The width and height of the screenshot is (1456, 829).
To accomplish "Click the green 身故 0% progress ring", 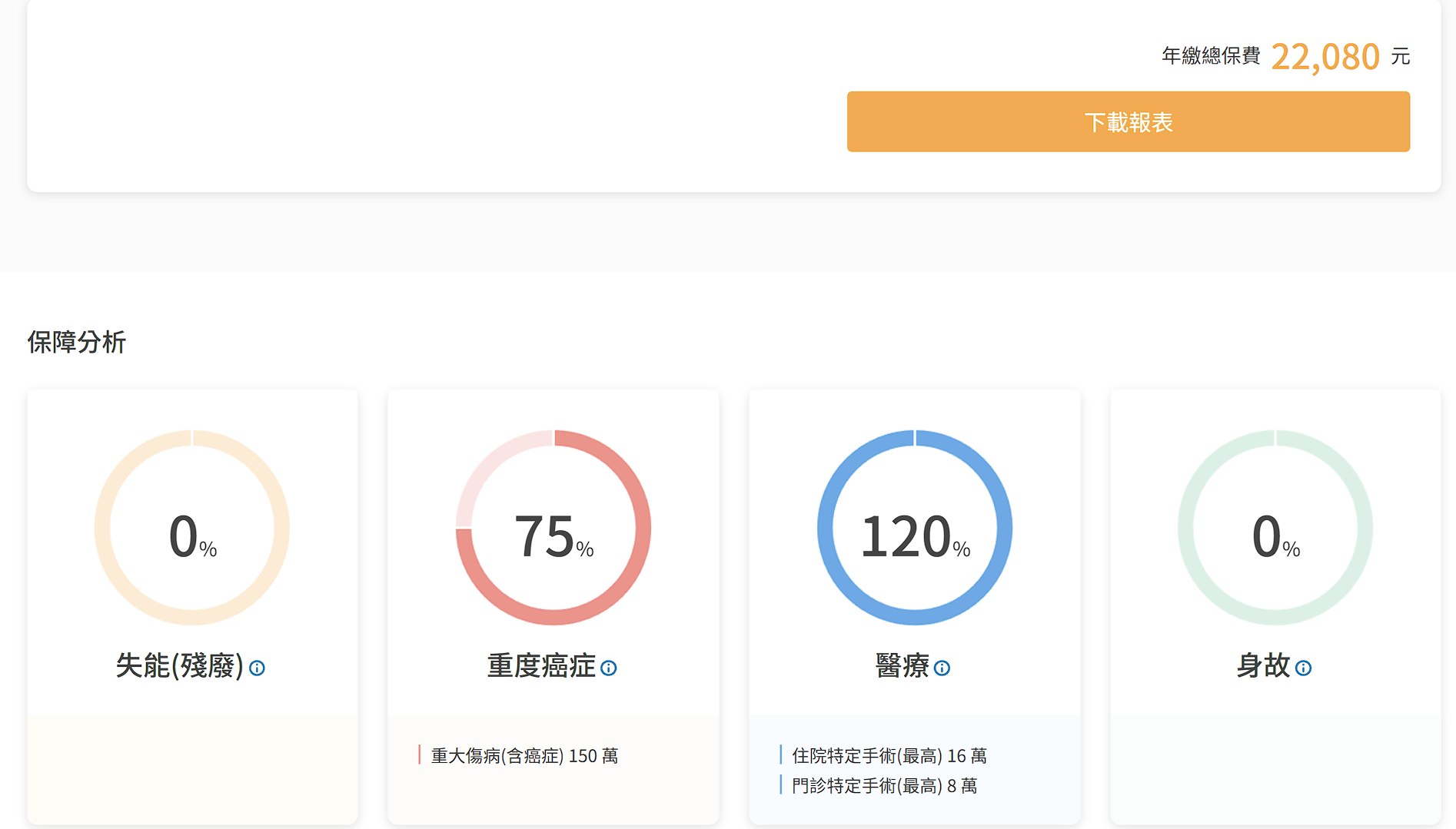I will point(1186,528).
